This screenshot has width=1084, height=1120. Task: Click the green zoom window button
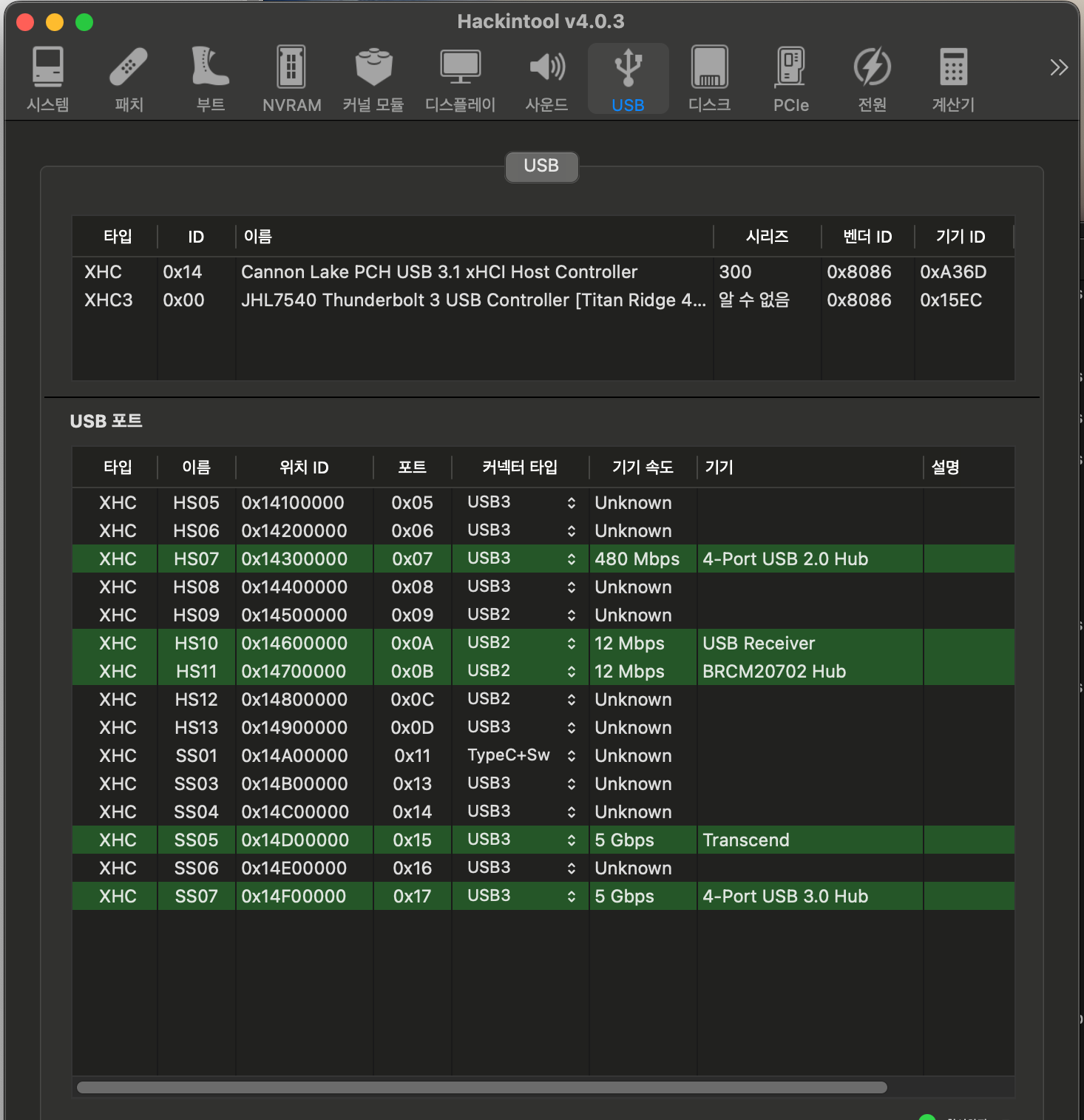pyautogui.click(x=84, y=22)
